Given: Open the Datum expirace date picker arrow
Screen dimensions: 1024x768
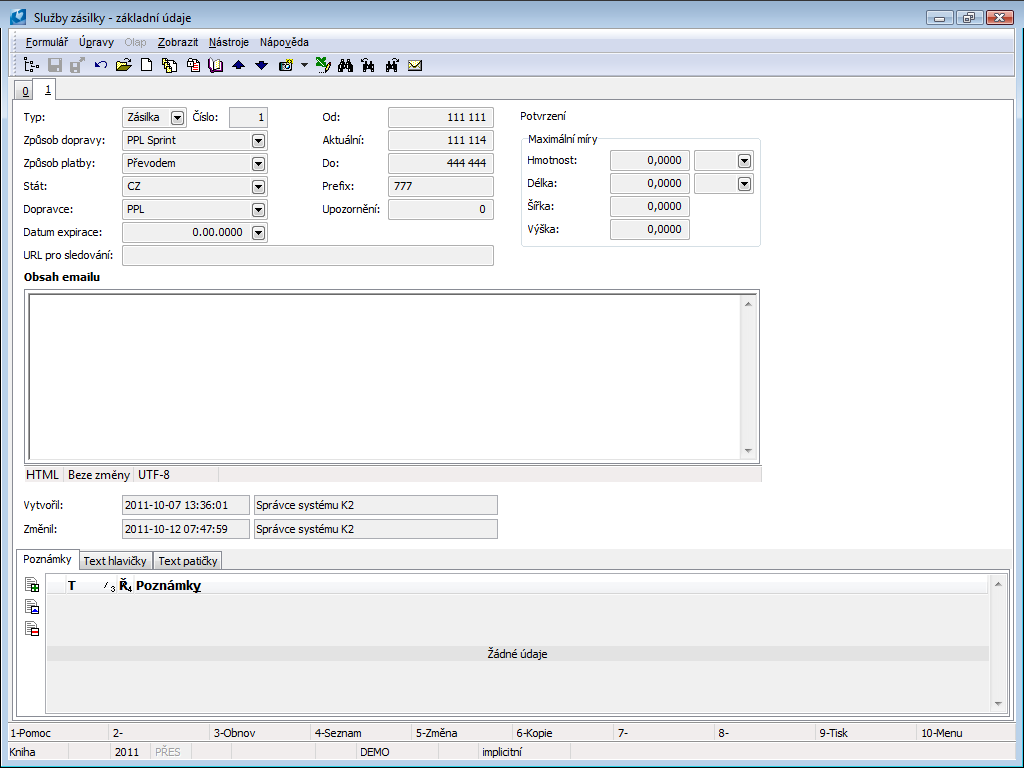Looking at the screenshot, I should point(259,233).
